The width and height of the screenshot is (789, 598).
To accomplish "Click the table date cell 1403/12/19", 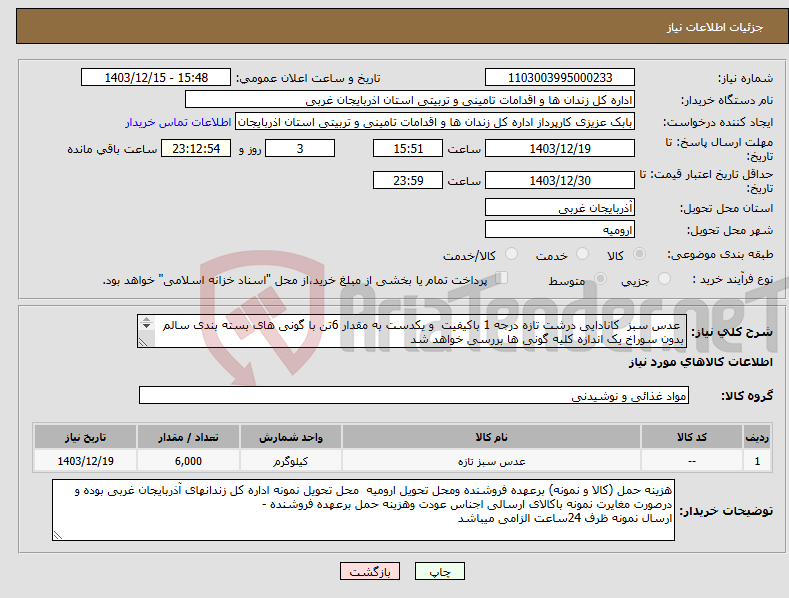I will [86, 461].
